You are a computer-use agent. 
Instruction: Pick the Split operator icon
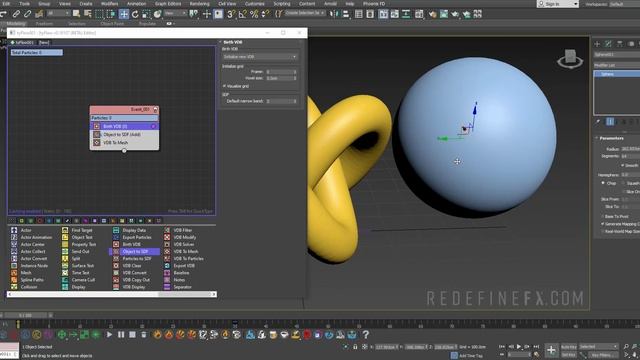[65, 258]
